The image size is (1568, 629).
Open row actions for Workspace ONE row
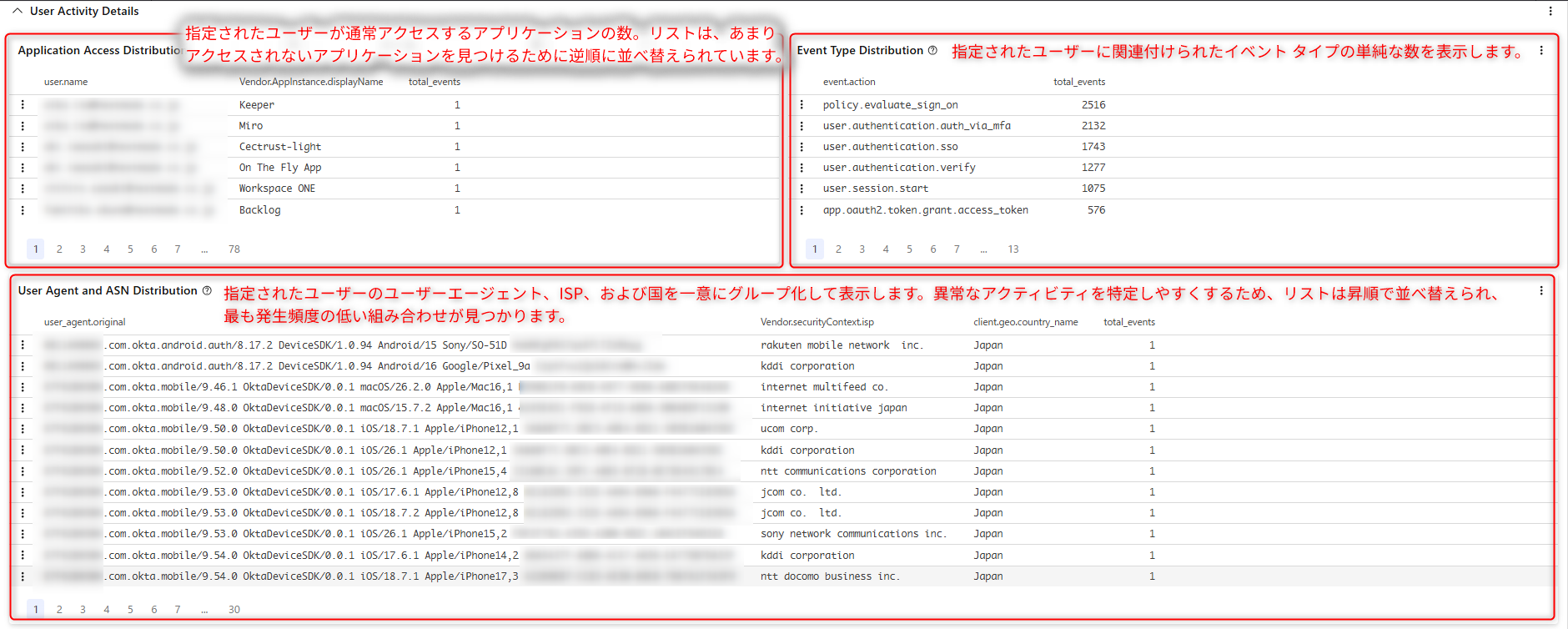(x=23, y=189)
